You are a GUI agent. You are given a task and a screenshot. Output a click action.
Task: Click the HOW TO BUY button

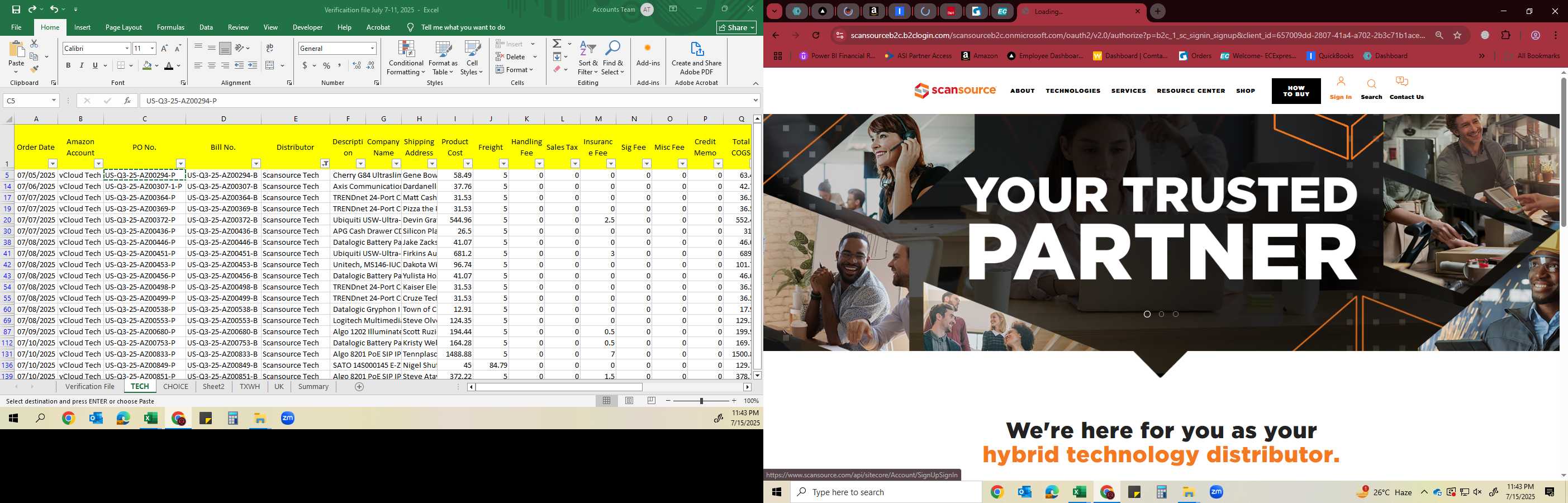tap(1296, 91)
